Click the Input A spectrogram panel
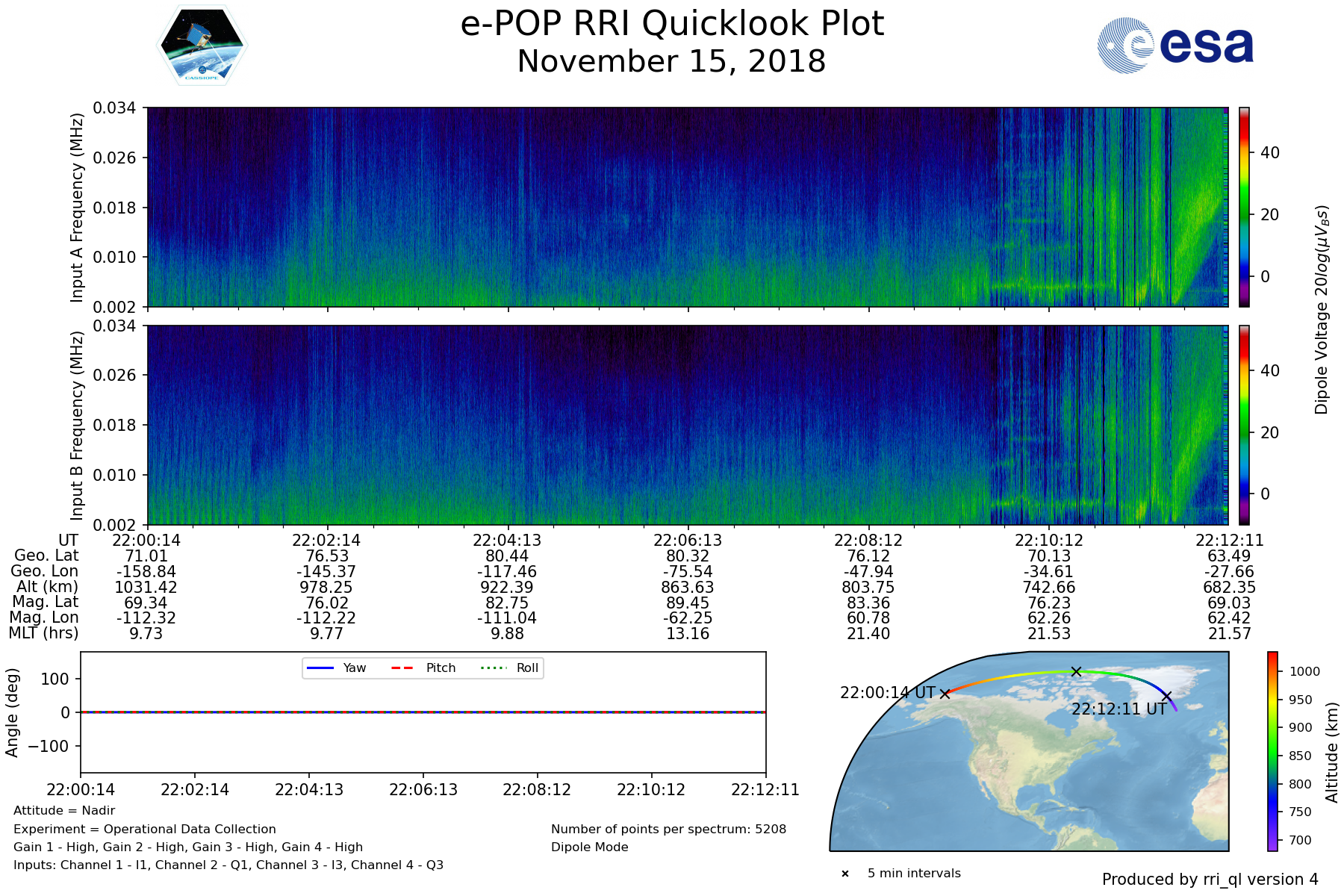Screen dimensions: 1344x896 687,207
